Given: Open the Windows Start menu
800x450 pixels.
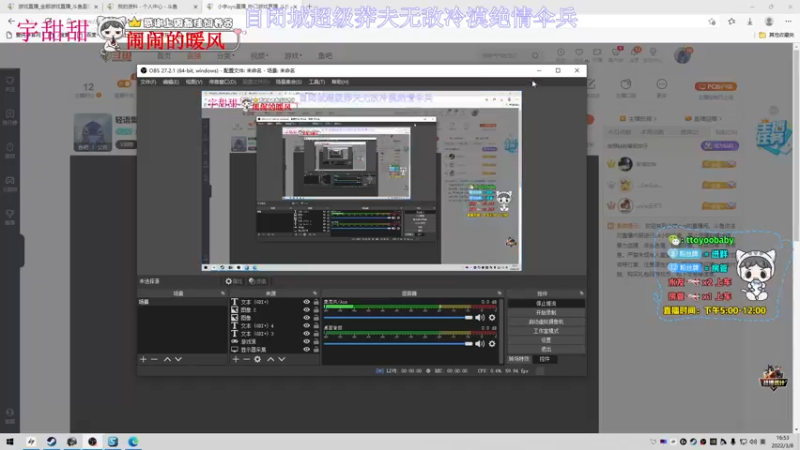Looking at the screenshot, I should pyautogui.click(x=10, y=442).
